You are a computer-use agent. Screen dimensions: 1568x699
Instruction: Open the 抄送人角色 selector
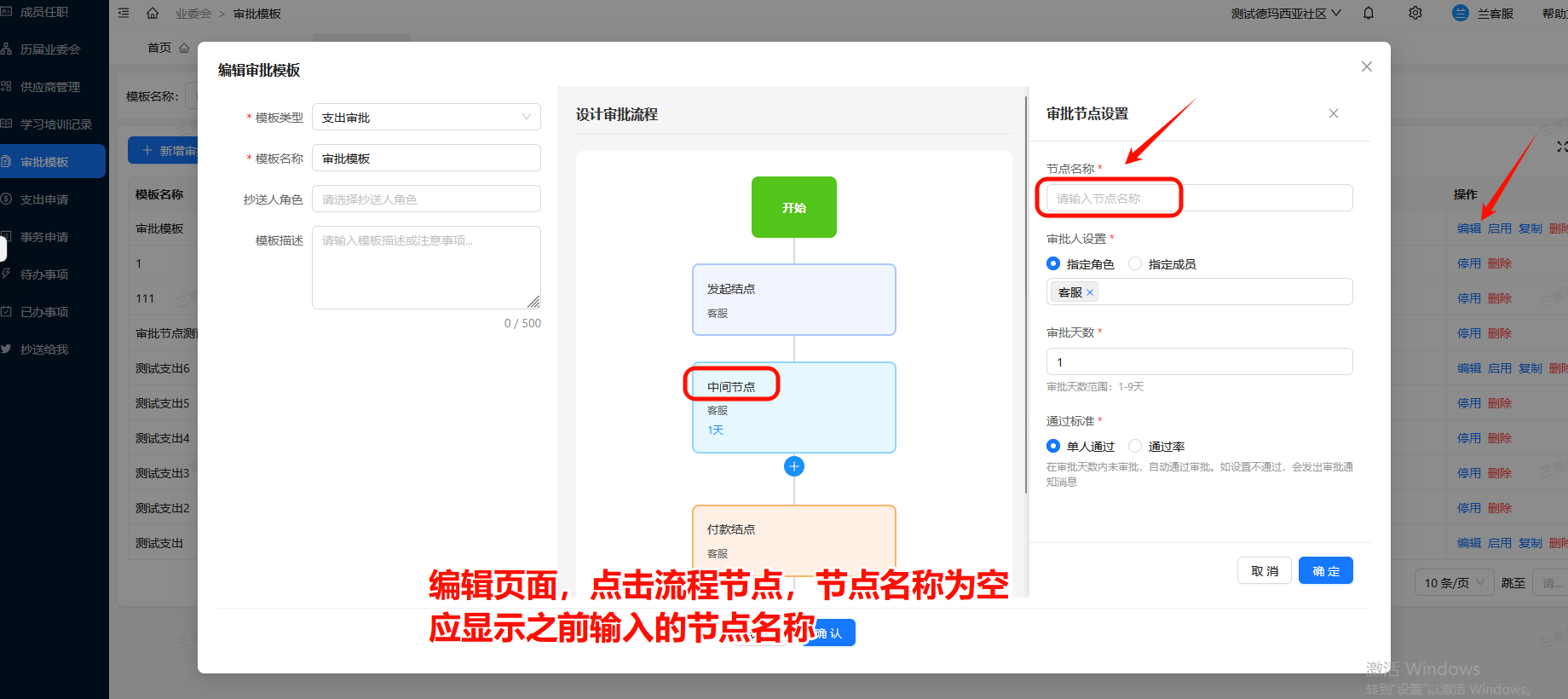pyautogui.click(x=426, y=199)
